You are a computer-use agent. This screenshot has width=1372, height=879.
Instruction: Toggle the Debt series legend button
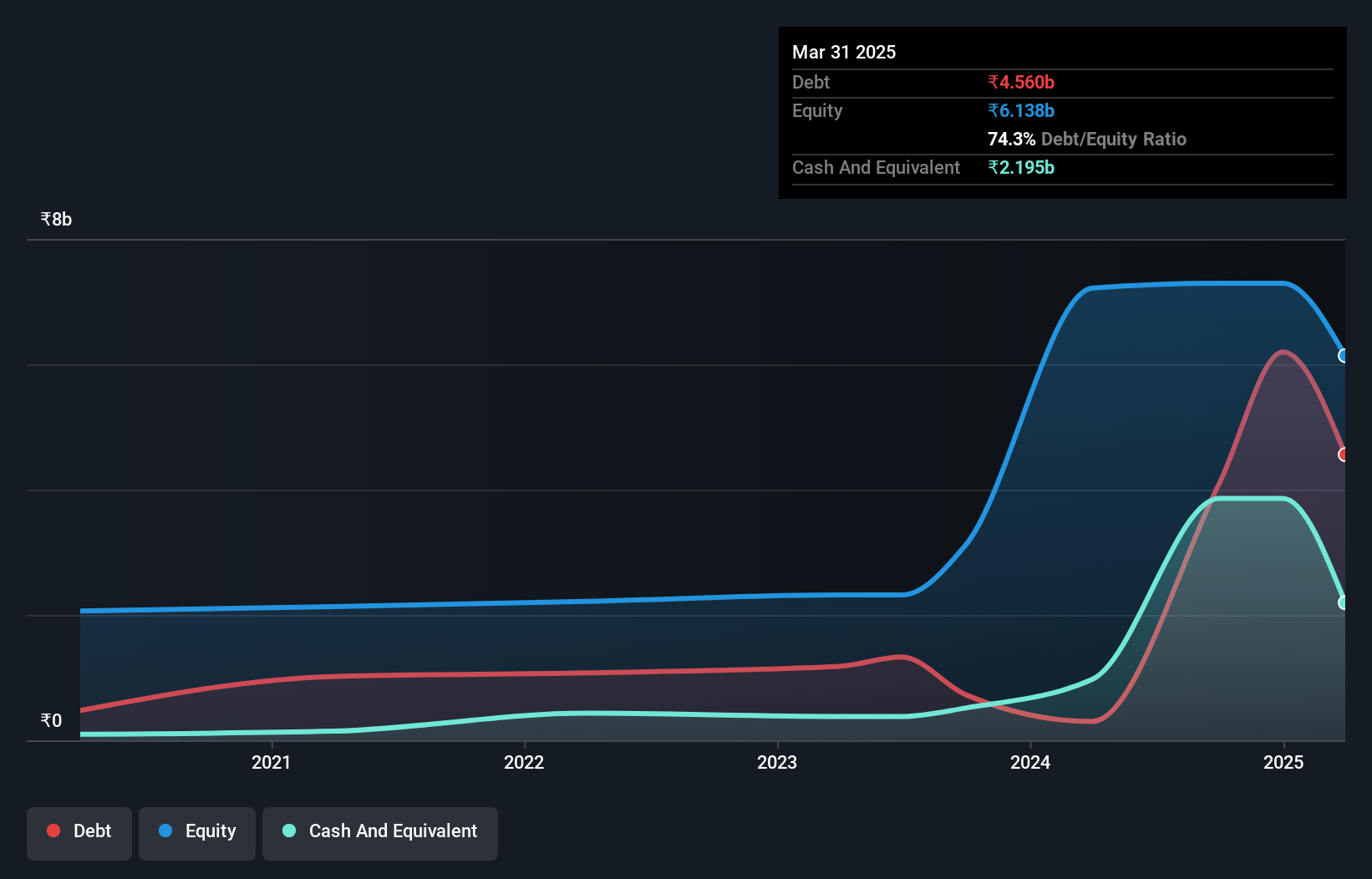tap(79, 833)
